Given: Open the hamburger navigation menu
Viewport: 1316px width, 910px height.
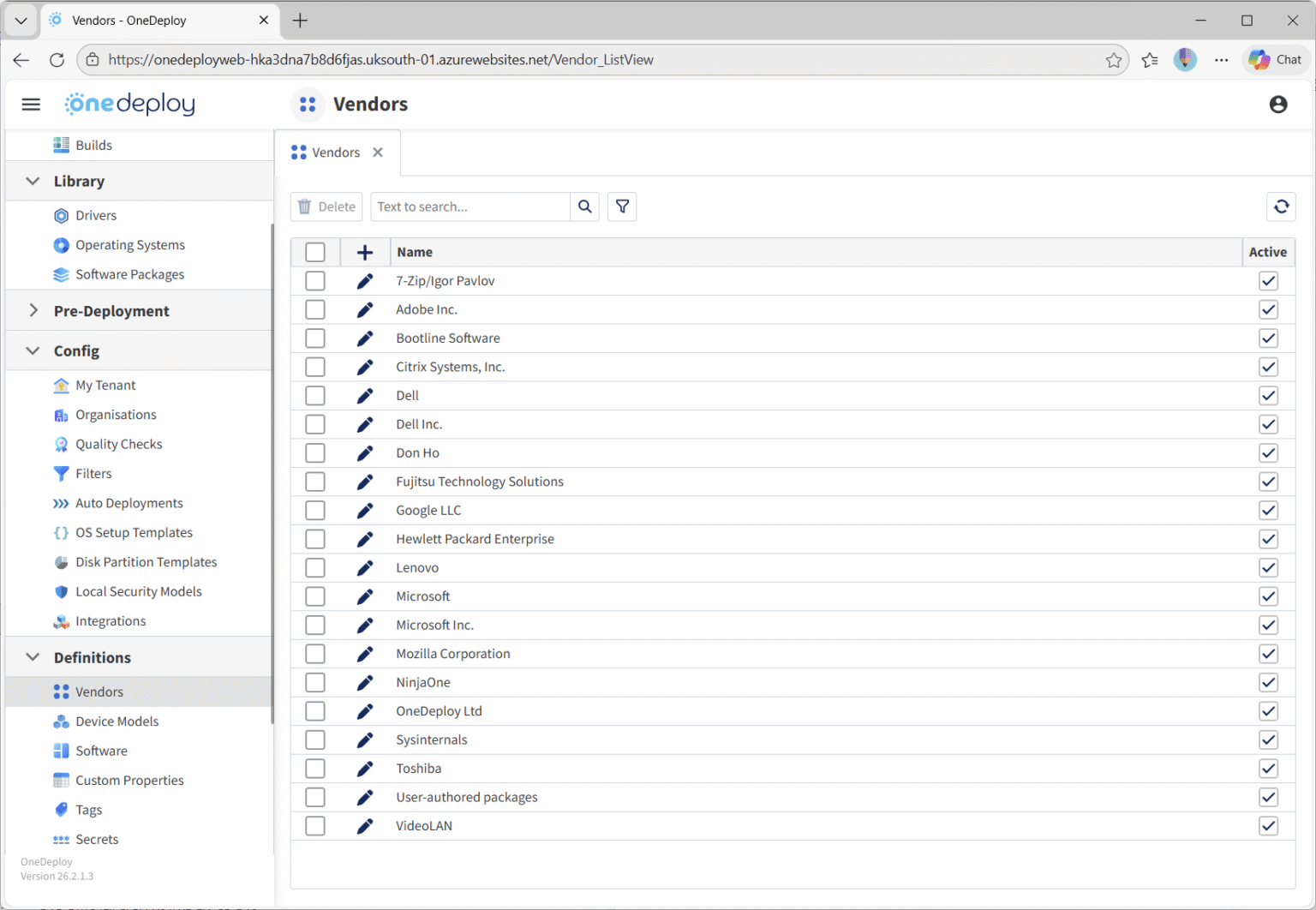Looking at the screenshot, I should 31,105.
